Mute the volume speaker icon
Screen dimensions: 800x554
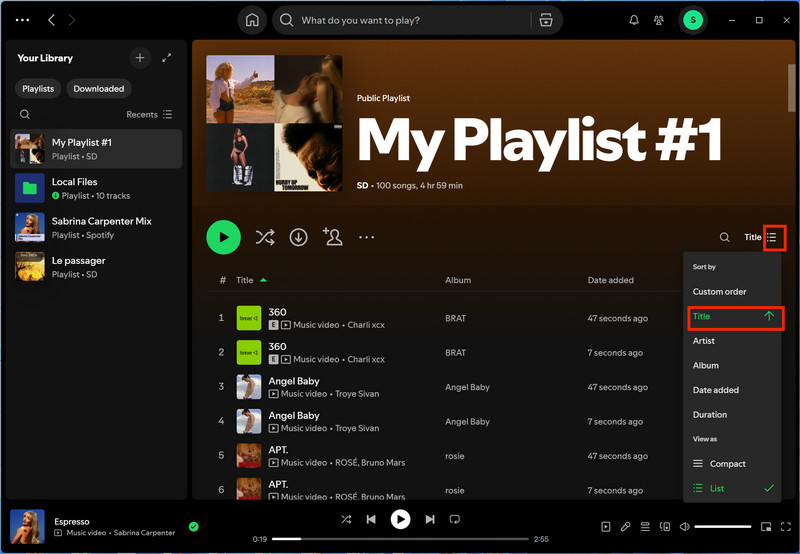[685, 527]
